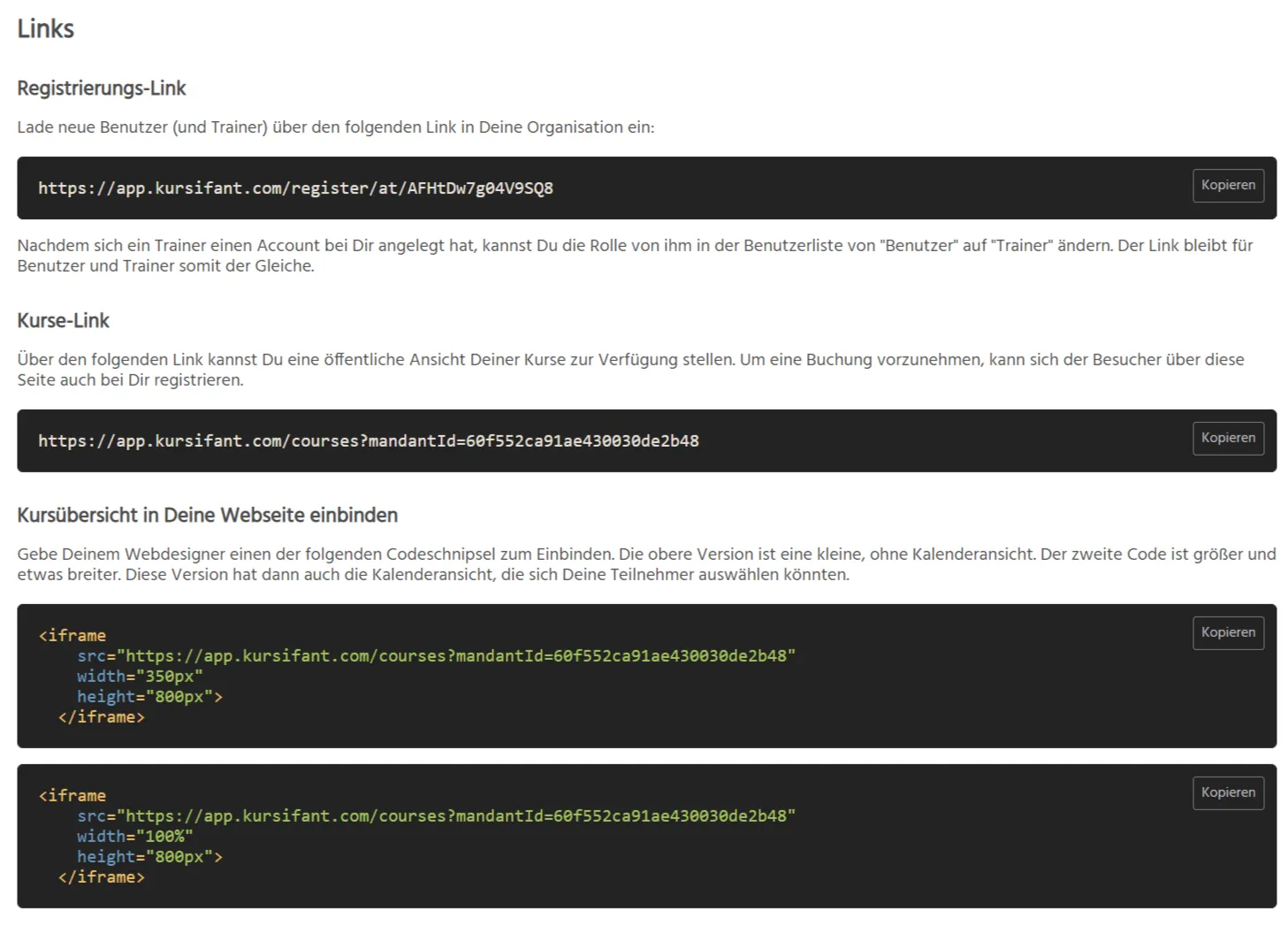1288x934 pixels.
Task: Click the height line in the second iframe snippet
Action: (149, 857)
